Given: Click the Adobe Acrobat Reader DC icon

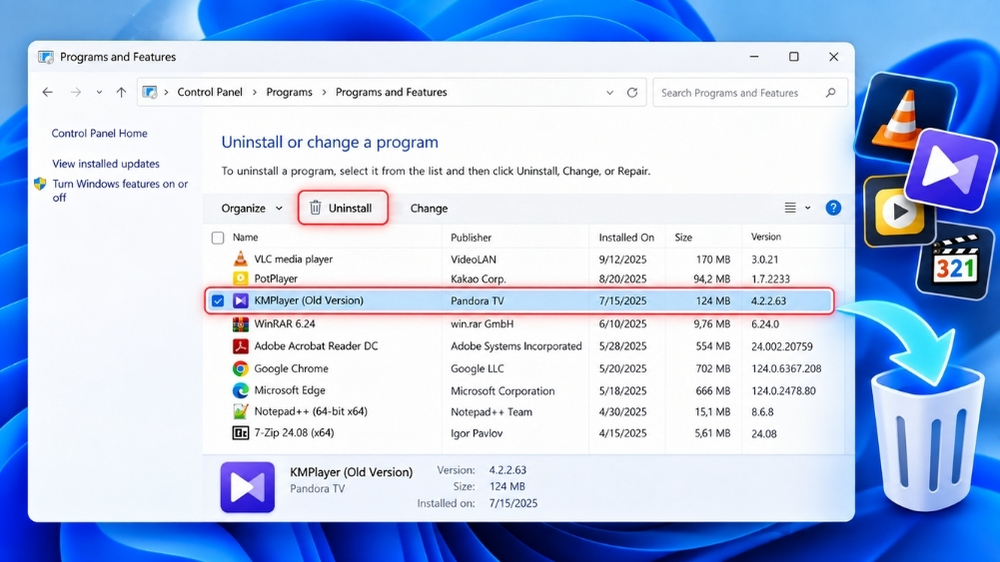Looking at the screenshot, I should point(240,346).
